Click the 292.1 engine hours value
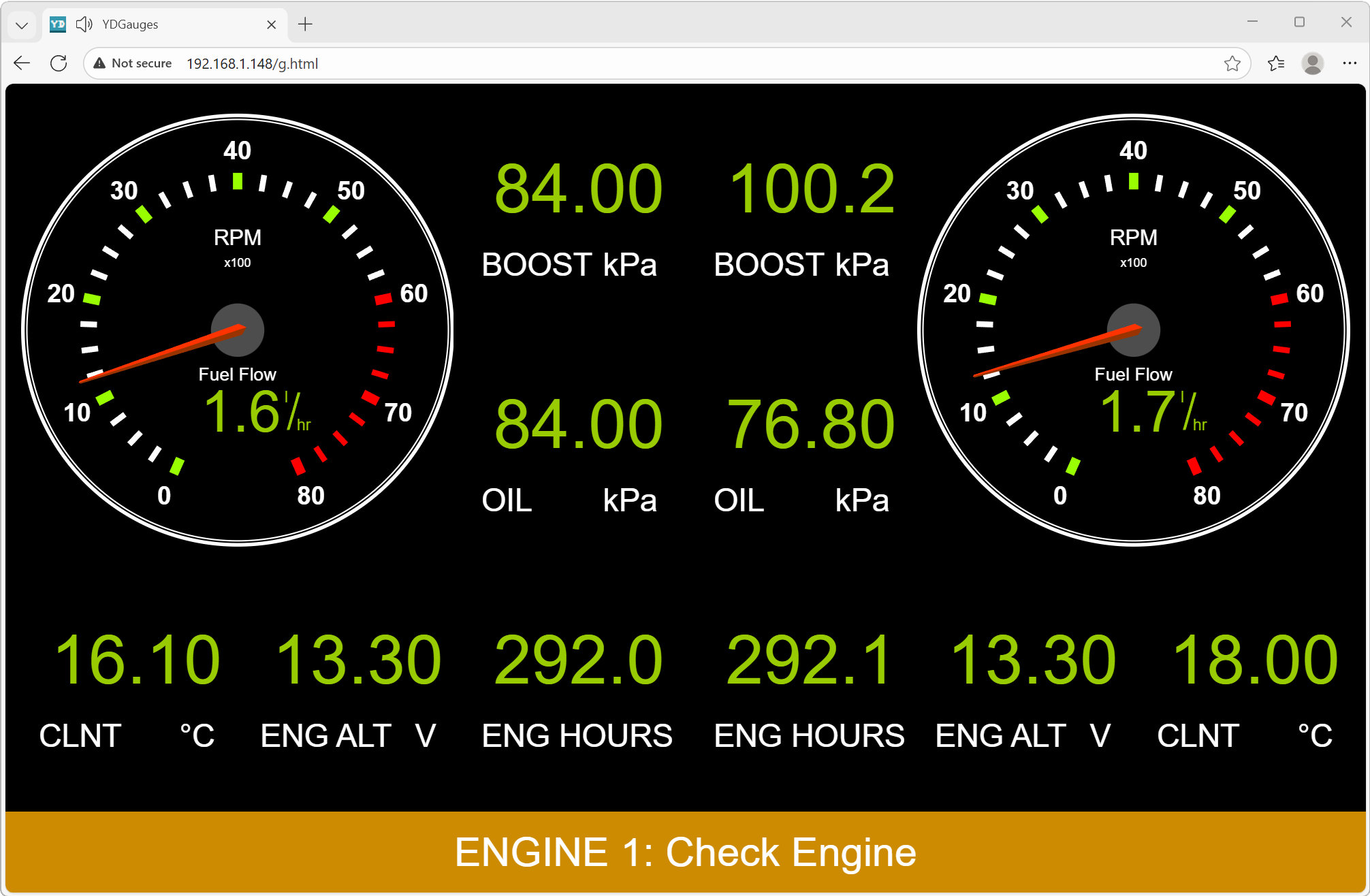Screen dimensions: 1370x896 (x=809, y=659)
